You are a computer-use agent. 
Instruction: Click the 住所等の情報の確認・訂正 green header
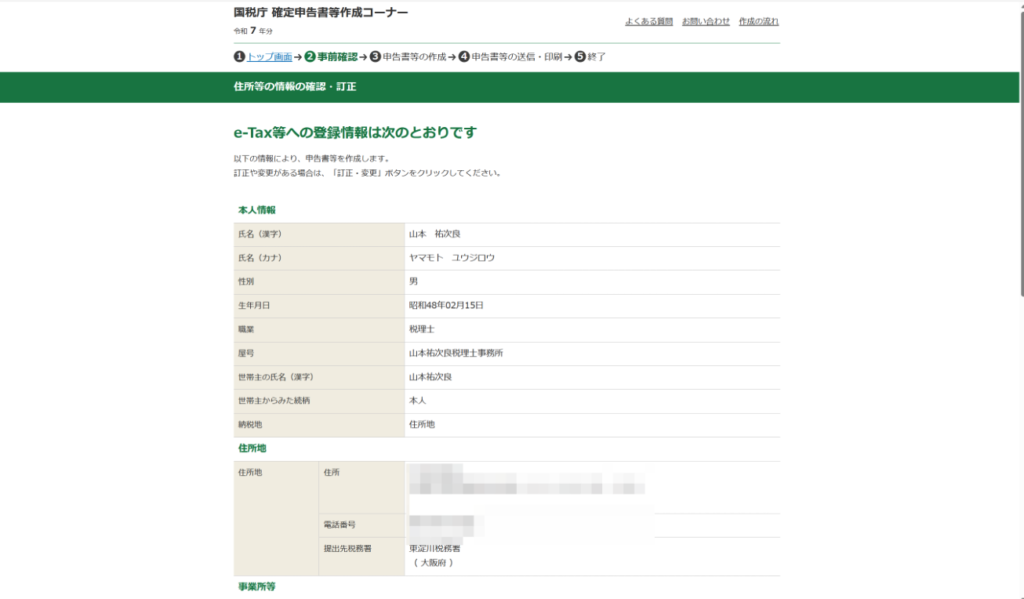click(x=294, y=87)
